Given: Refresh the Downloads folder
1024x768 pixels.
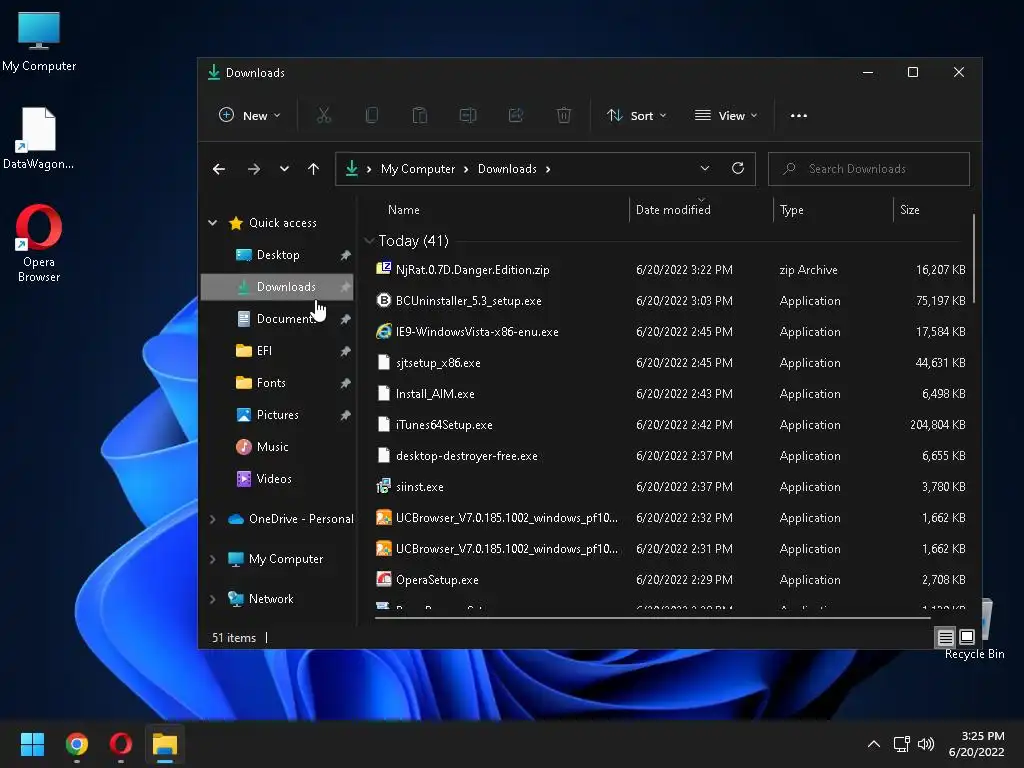Looking at the screenshot, I should (x=738, y=168).
